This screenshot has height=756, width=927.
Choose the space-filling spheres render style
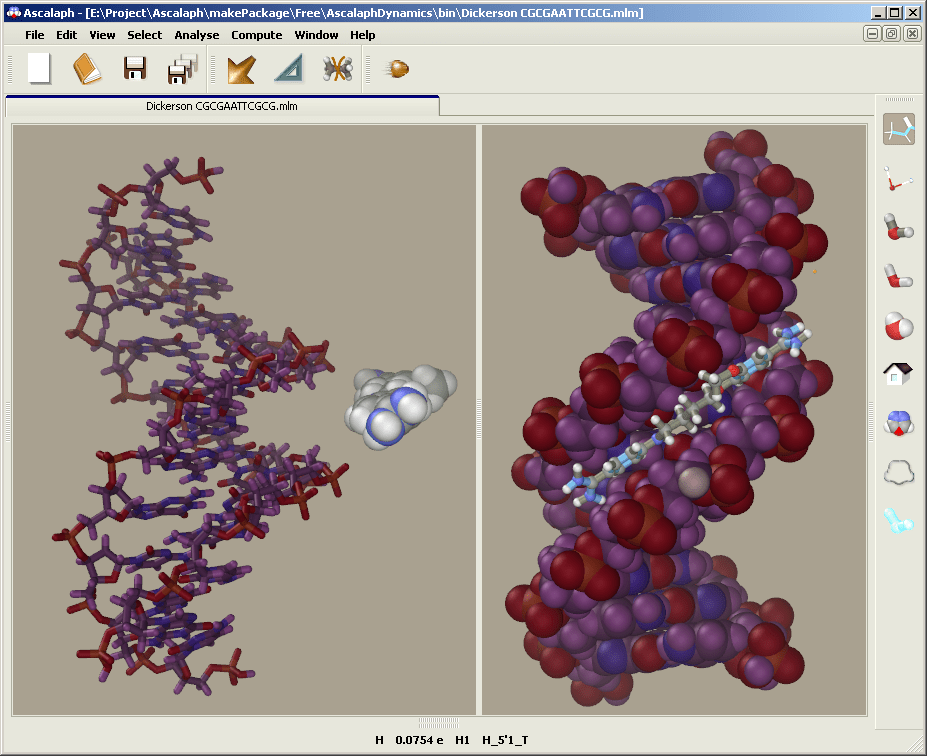899,326
